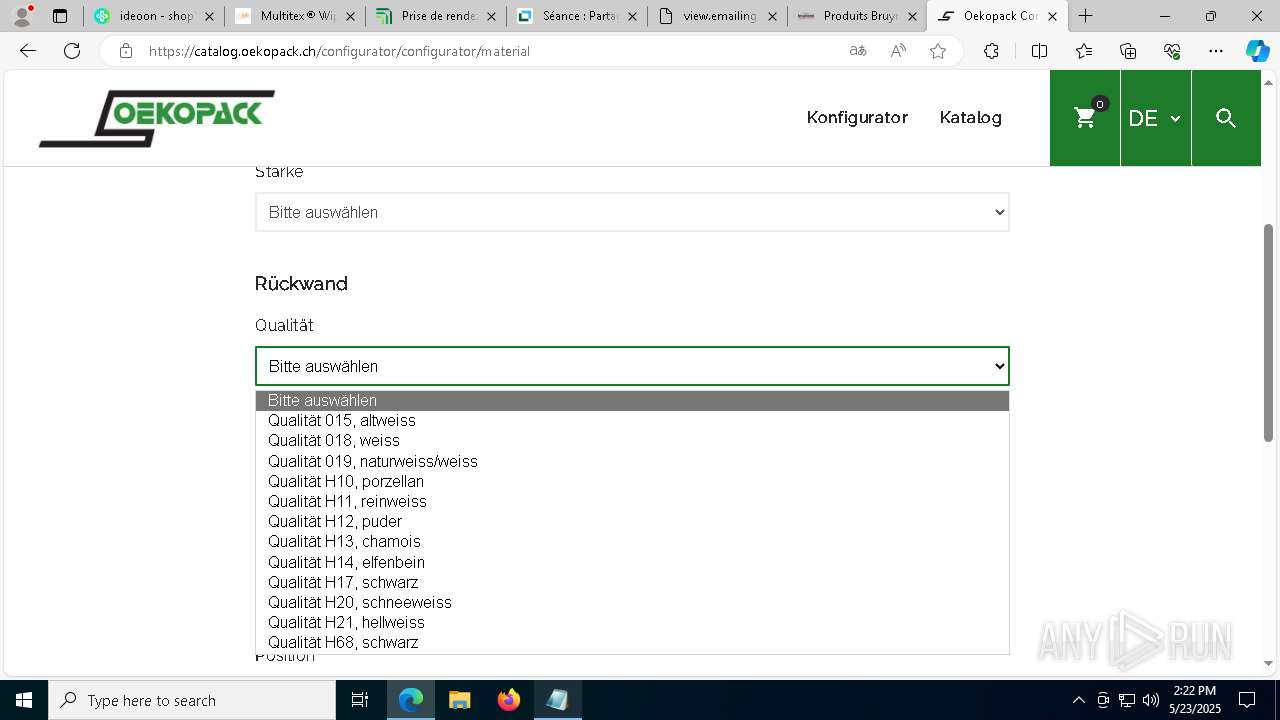This screenshot has height=720, width=1280.
Task: Open File Explorer on taskbar
Action: pos(459,700)
